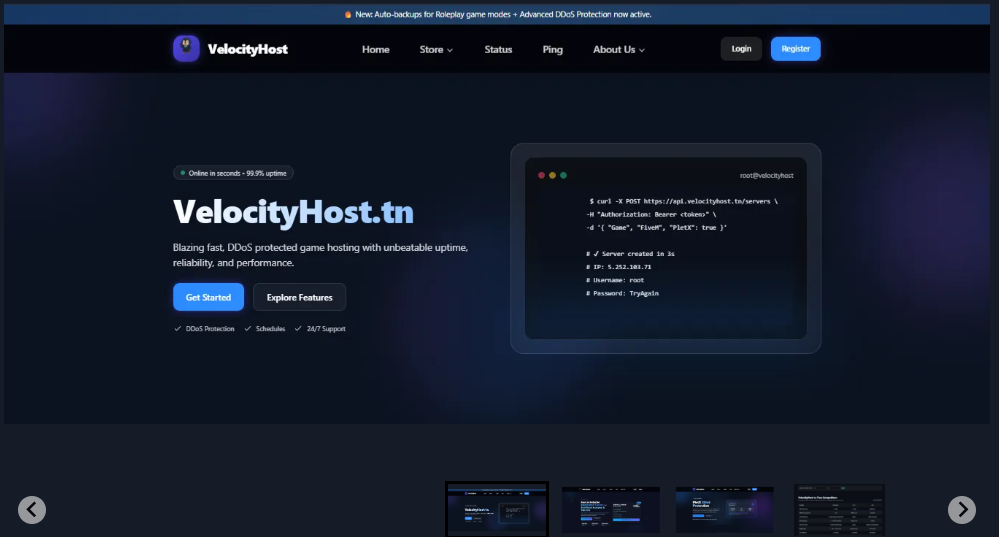This screenshot has height=537, width=999.
Task: Click the blue Register button
Action: (796, 48)
